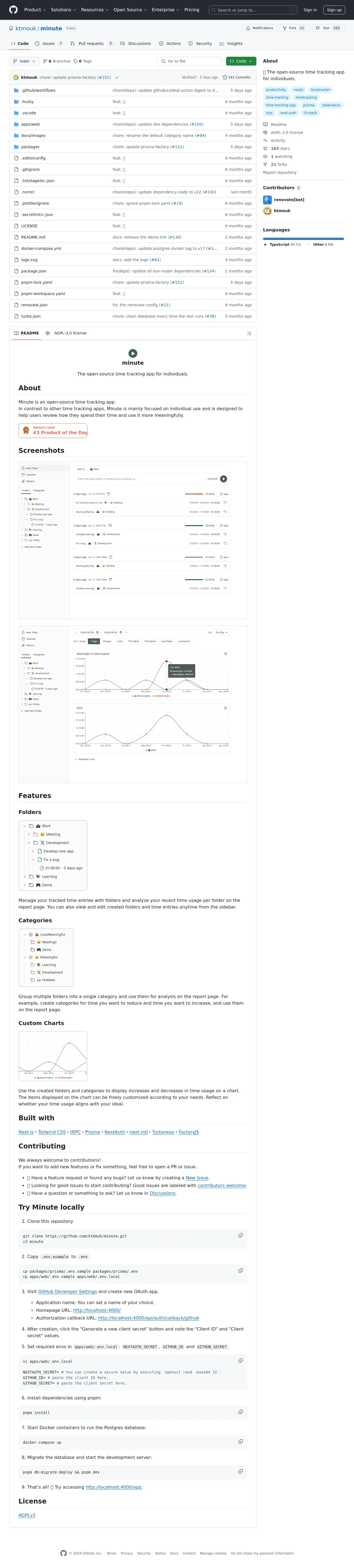Open the reports charts screenshot

tap(133, 704)
